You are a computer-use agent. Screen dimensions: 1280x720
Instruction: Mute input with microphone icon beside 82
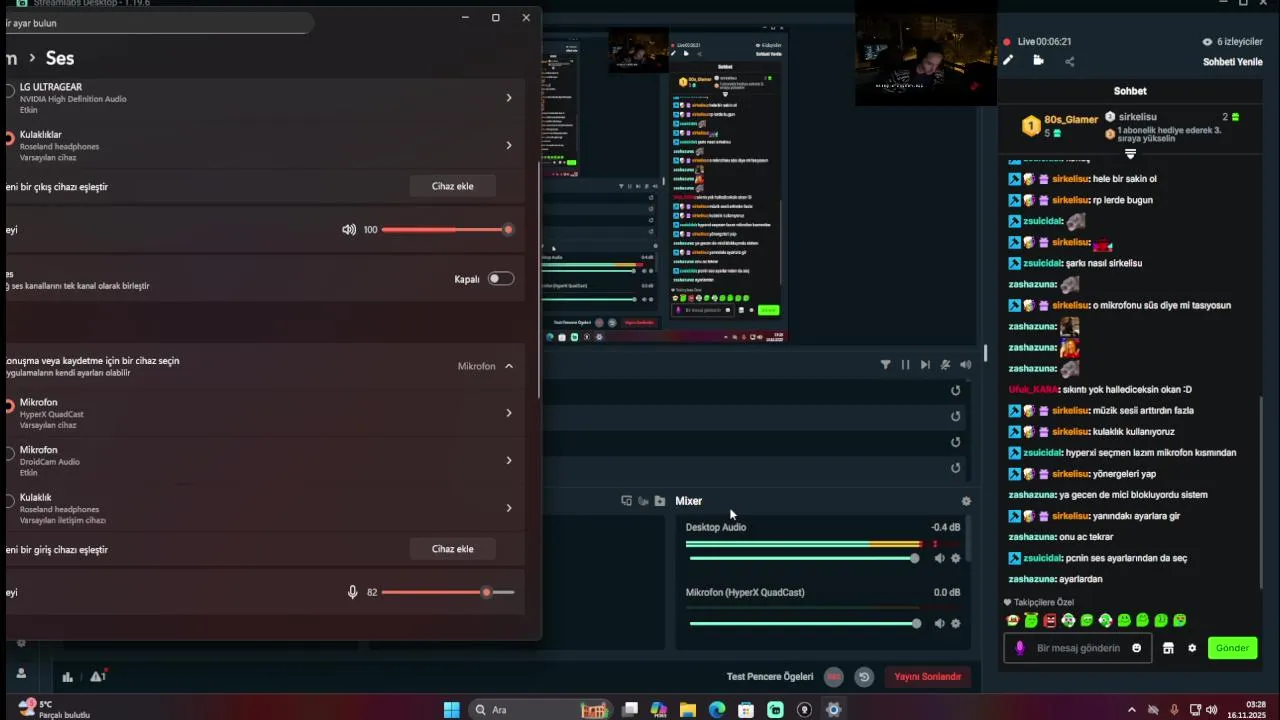[x=352, y=592]
